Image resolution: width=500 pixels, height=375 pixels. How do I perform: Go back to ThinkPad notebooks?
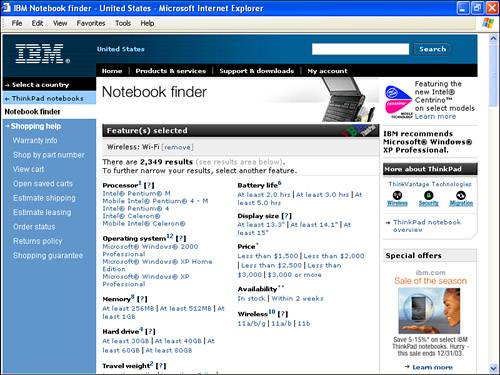47,99
